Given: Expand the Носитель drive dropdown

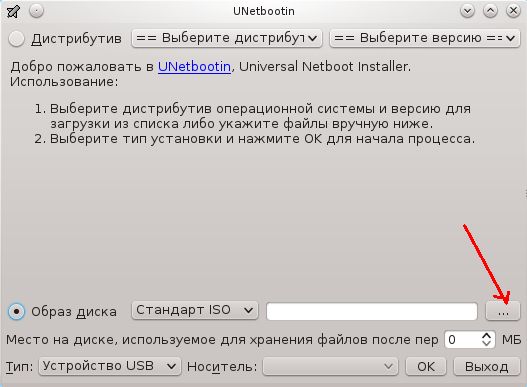Looking at the screenshot, I should pos(330,366).
